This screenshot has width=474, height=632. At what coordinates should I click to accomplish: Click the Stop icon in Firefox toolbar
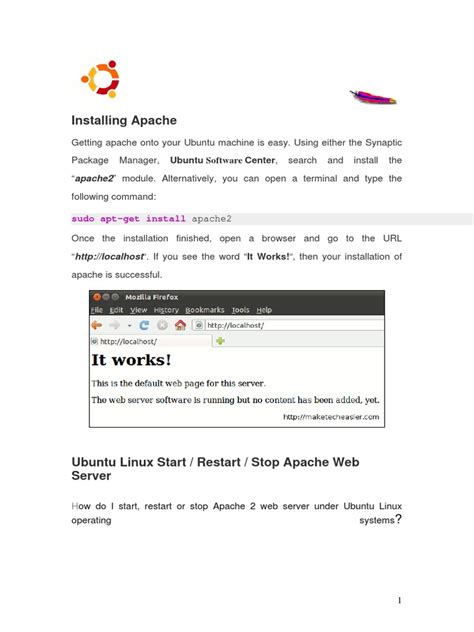coord(162,325)
